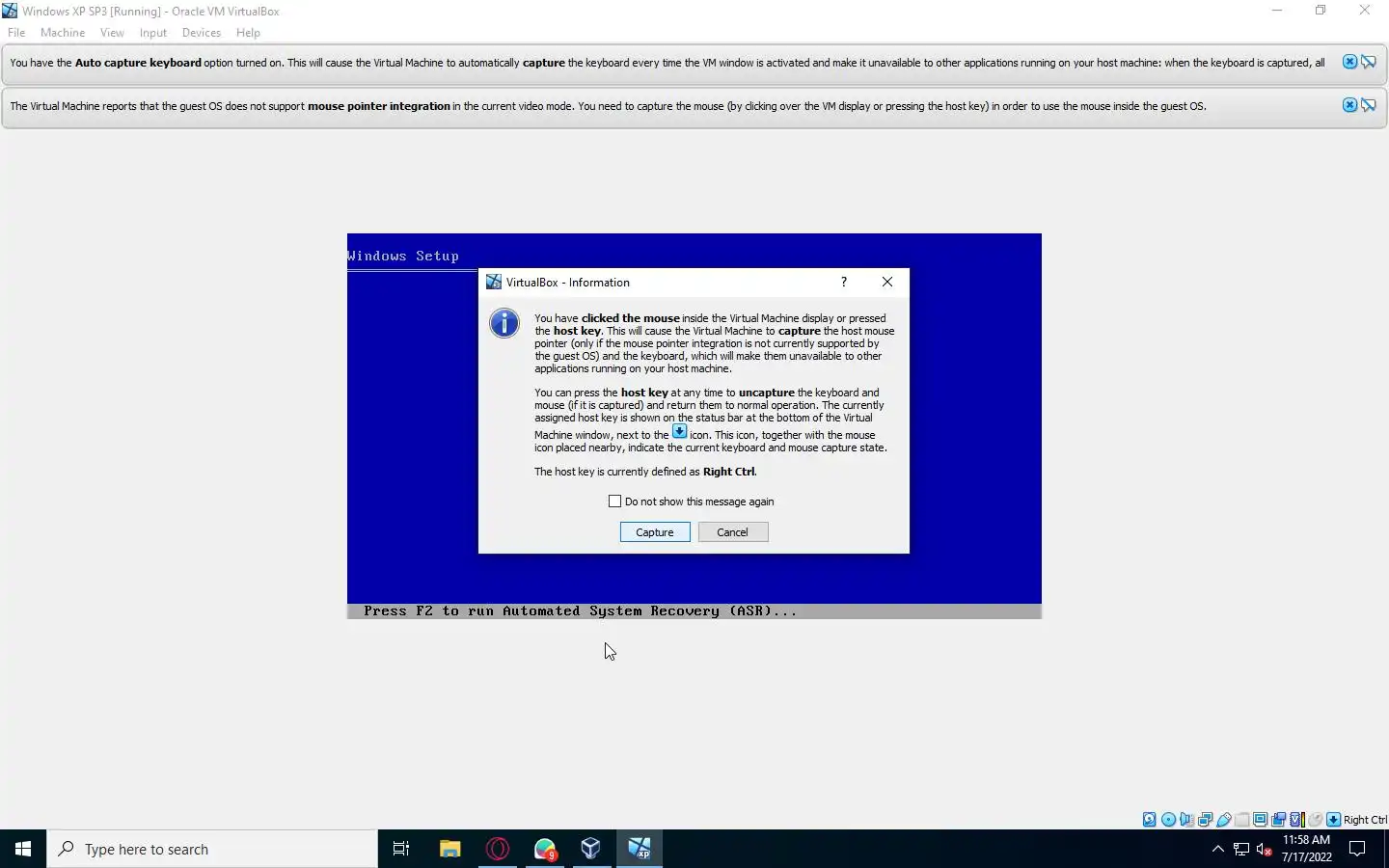Screen dimensions: 1389x868
Task: Open the Devices menu
Action: [x=201, y=32]
